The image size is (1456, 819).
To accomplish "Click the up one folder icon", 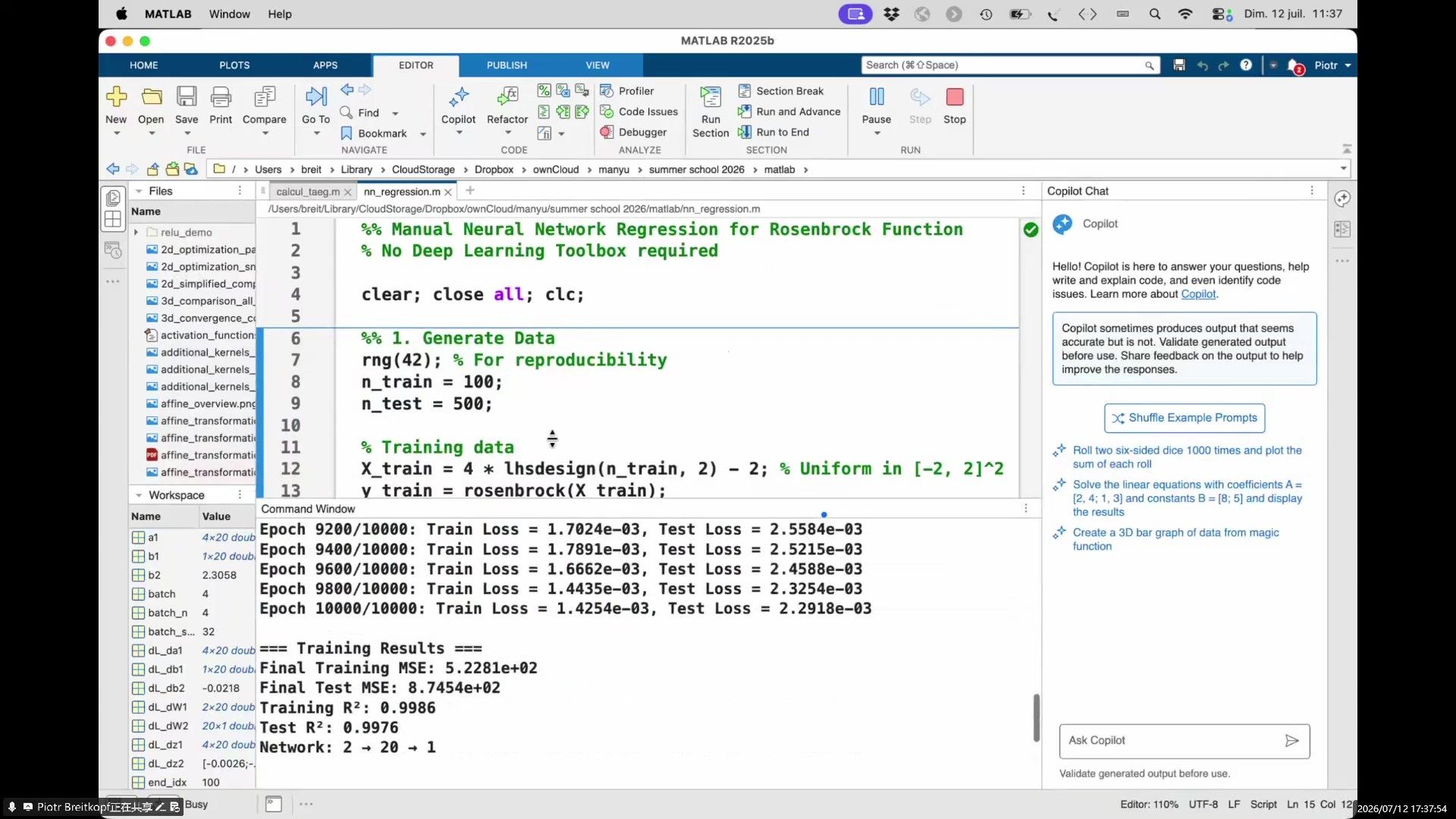I will (153, 169).
